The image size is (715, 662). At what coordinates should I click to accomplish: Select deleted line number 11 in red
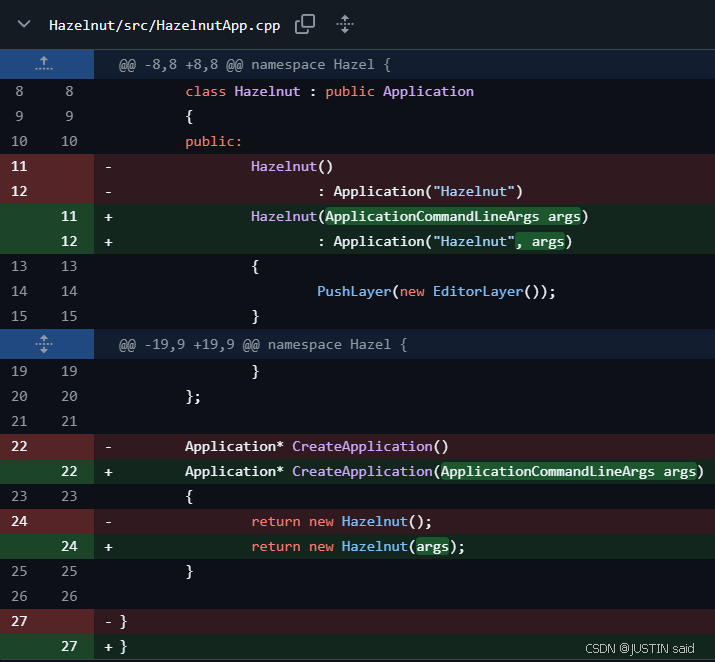click(20, 166)
